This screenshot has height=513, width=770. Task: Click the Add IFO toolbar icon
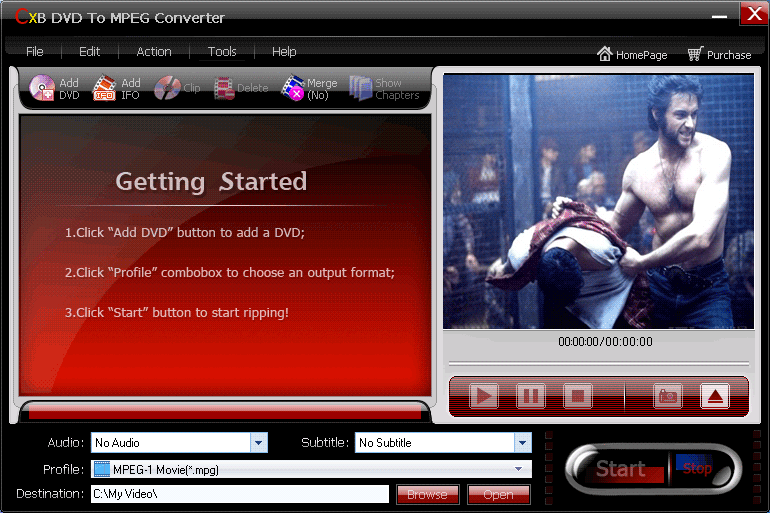point(104,88)
